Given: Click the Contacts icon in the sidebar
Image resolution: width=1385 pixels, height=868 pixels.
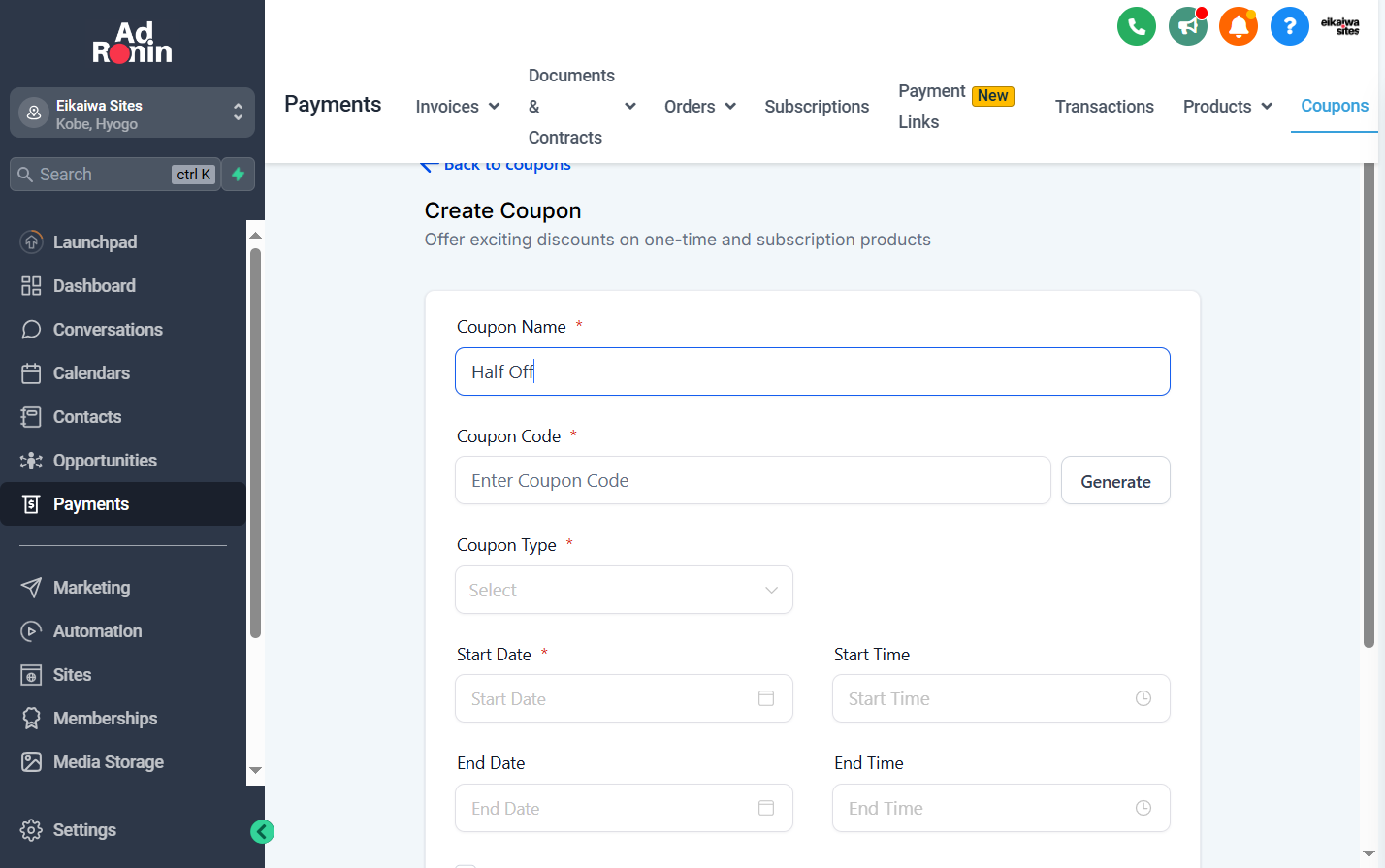Looking at the screenshot, I should [x=31, y=416].
